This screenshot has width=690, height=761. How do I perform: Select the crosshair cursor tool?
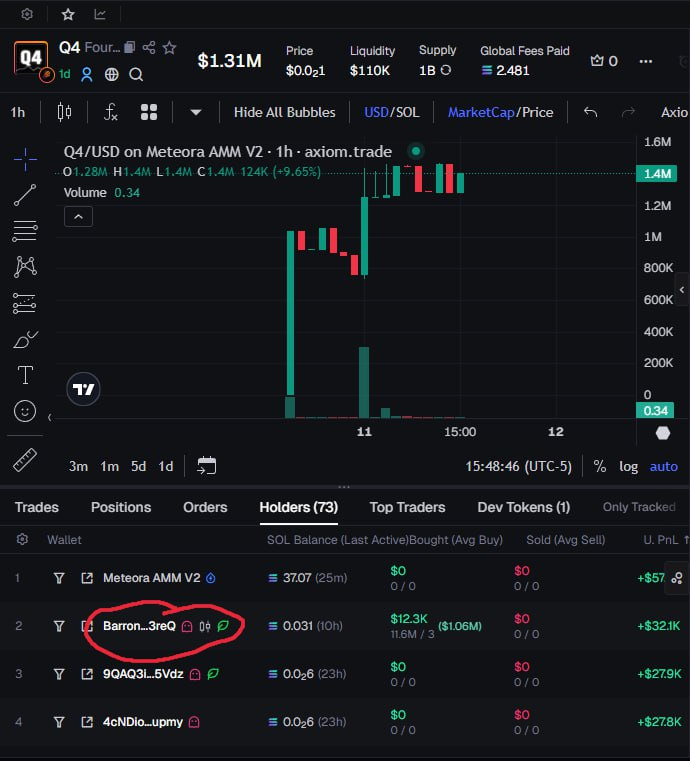click(x=25, y=159)
